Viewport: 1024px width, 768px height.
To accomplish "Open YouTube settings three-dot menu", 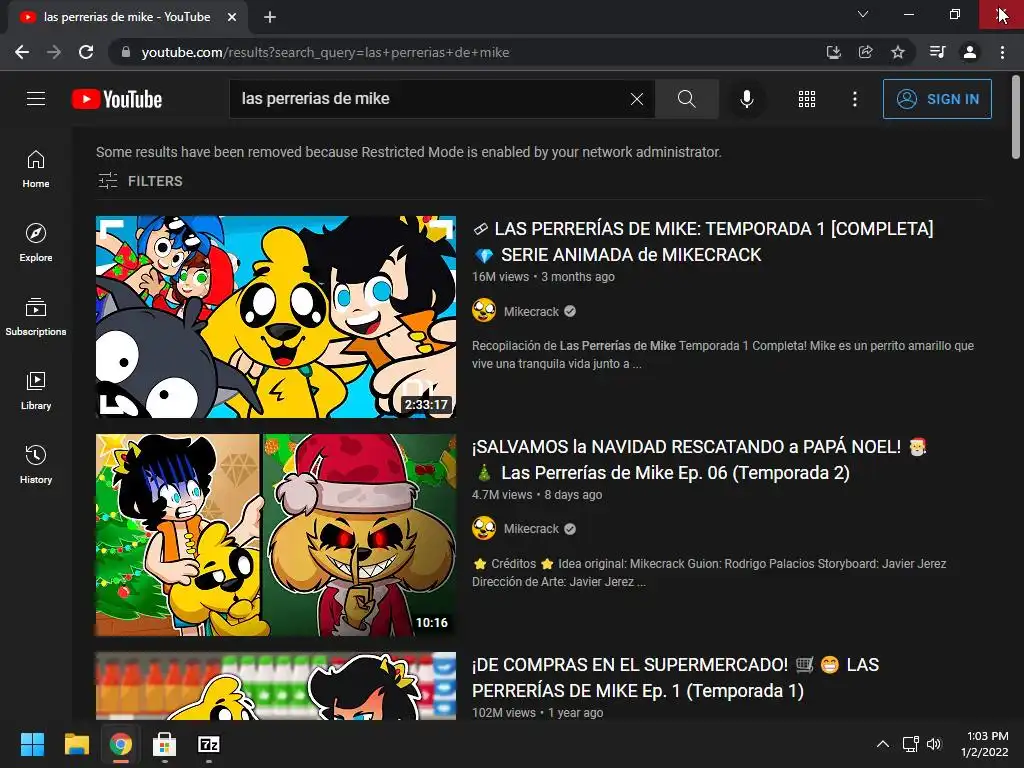I will [x=855, y=99].
